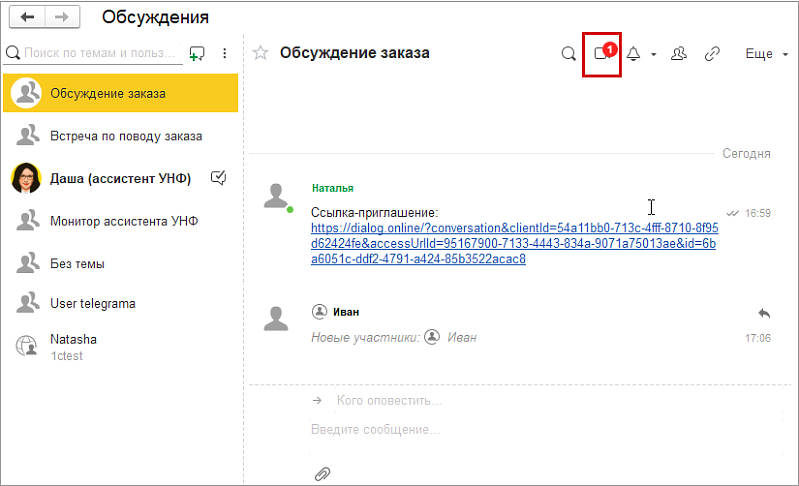Click the group icon of User telegrama
This screenshot has height=486, width=799.
[x=28, y=303]
